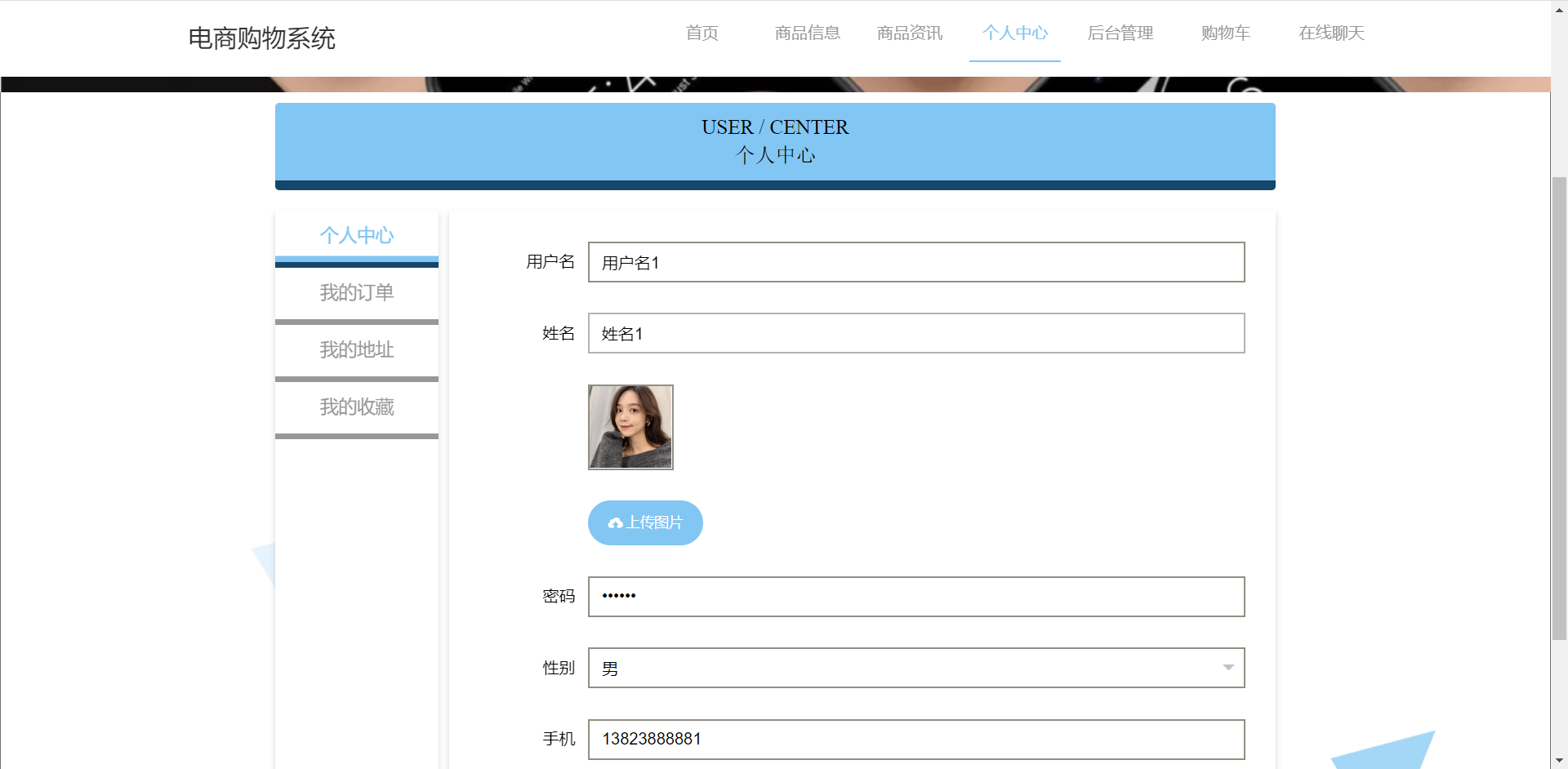This screenshot has height=769, width=1568.
Task: Select the 个人中心 sidebar tab
Action: [357, 235]
